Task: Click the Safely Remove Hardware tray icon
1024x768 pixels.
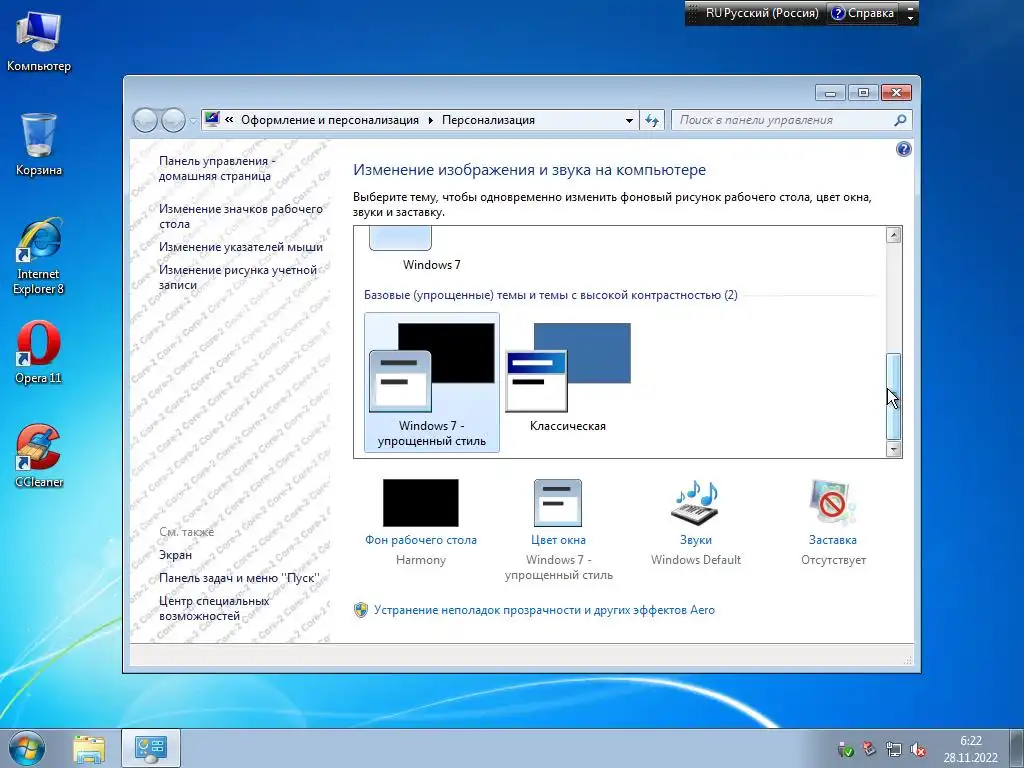Action: pos(845,750)
